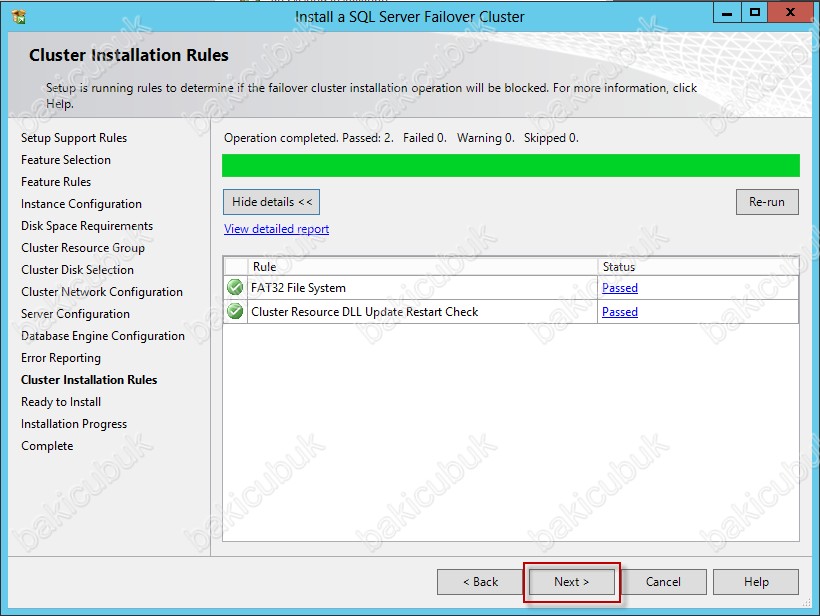
Task: Click the Status column header
Action: tap(698, 266)
